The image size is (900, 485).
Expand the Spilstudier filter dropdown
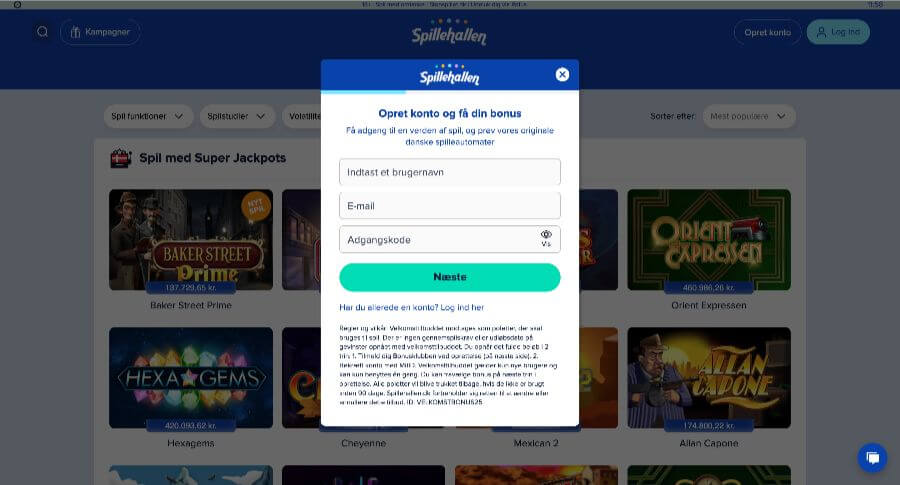click(237, 117)
